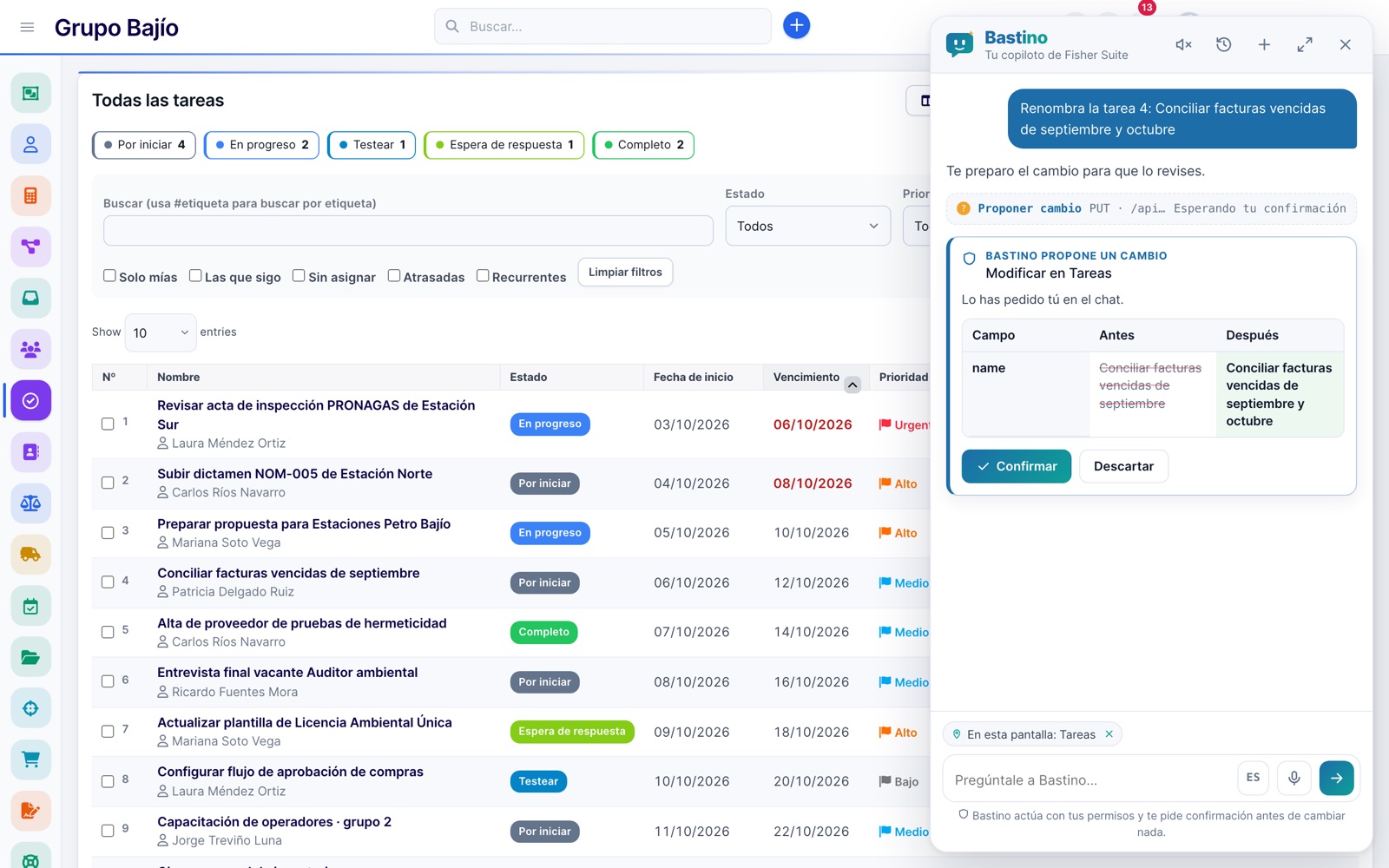
Task: Remove the En esta pantalla: Tareas chip
Action: tap(1109, 734)
